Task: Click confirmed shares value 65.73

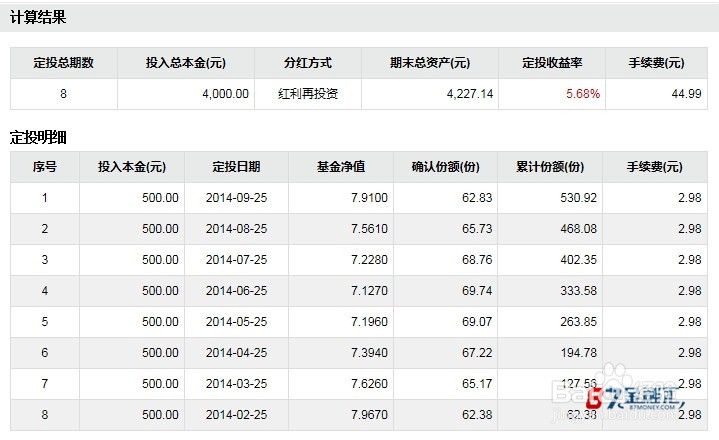Action: pyautogui.click(x=477, y=229)
